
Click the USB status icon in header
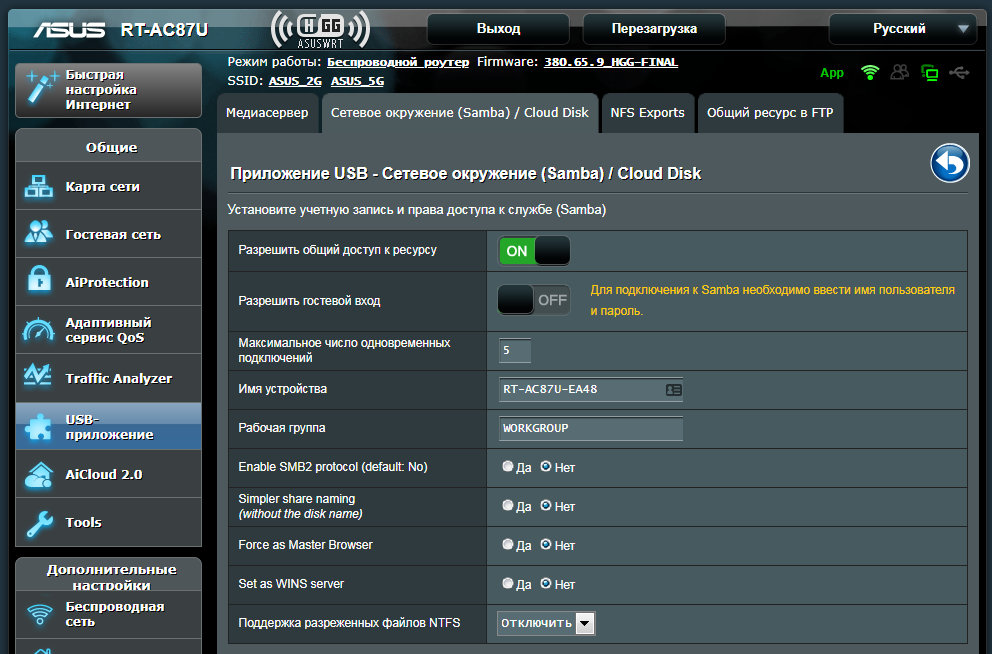[x=960, y=73]
